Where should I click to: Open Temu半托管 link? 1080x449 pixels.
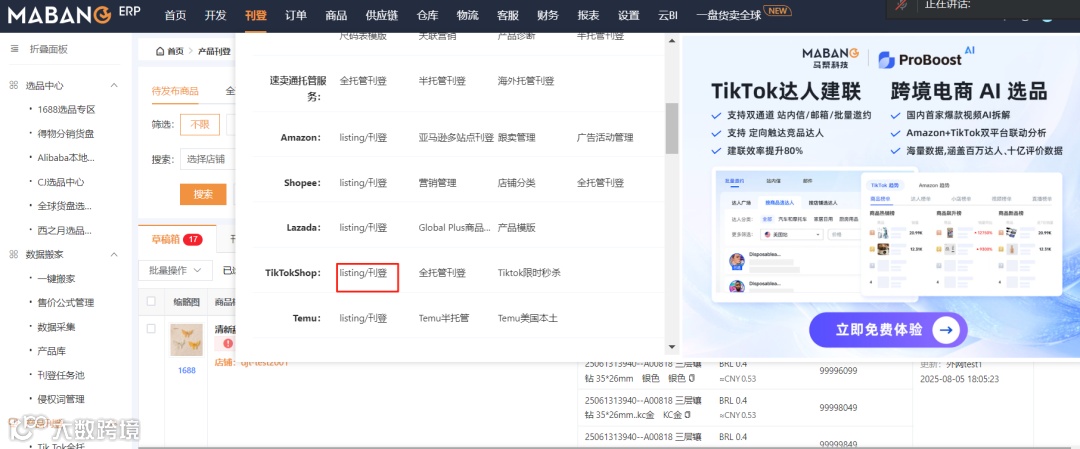tap(444, 318)
